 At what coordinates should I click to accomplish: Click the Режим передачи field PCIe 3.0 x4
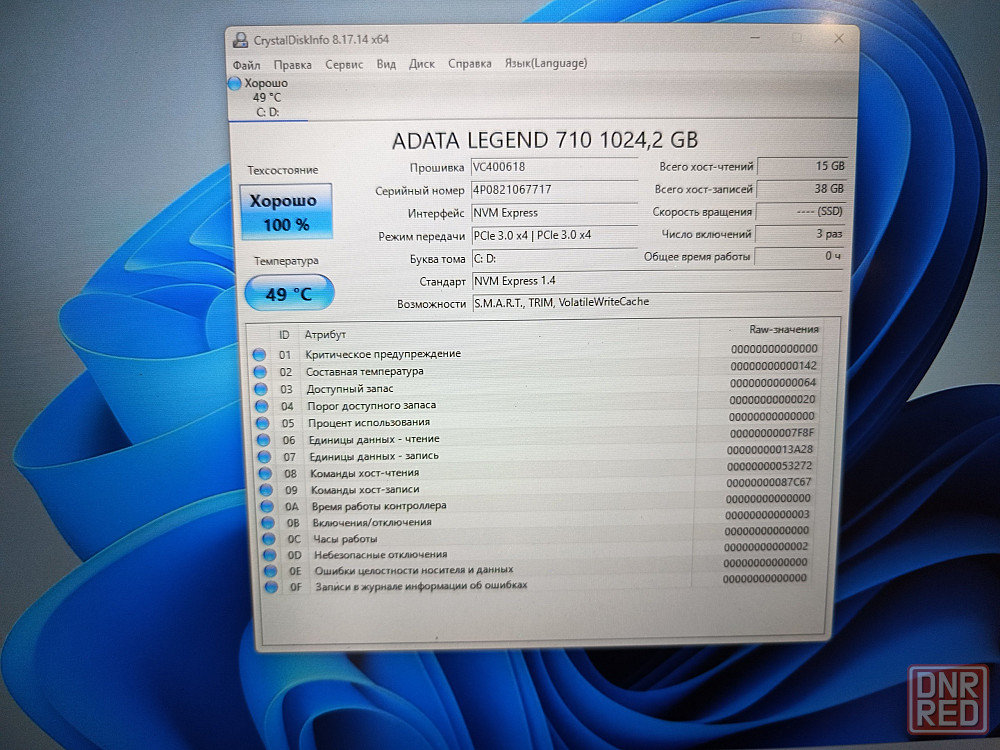pyautogui.click(x=554, y=235)
